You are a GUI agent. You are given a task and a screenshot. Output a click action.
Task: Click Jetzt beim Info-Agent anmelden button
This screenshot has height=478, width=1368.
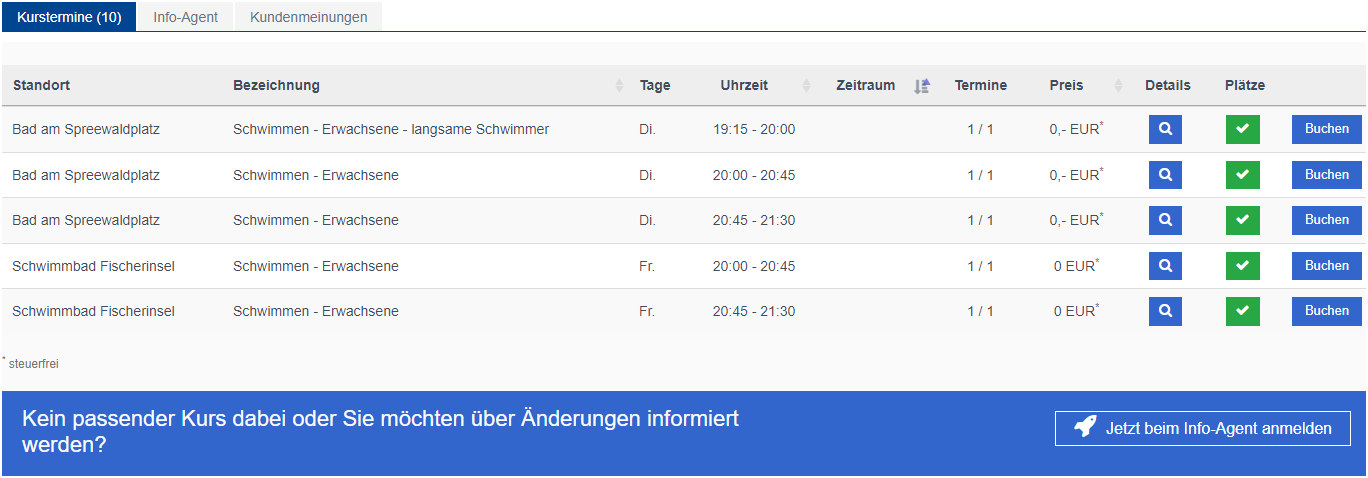click(1202, 428)
